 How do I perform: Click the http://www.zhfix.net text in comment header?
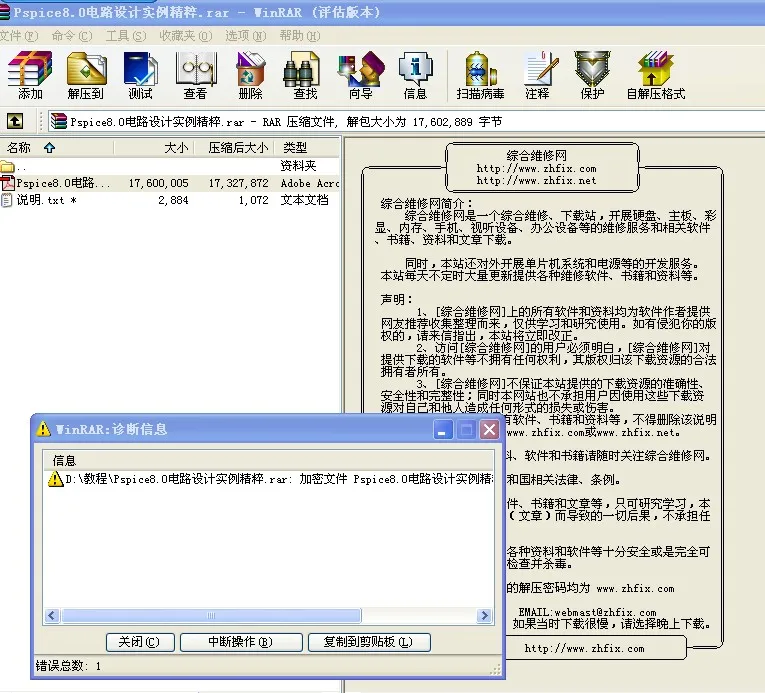coord(537,181)
